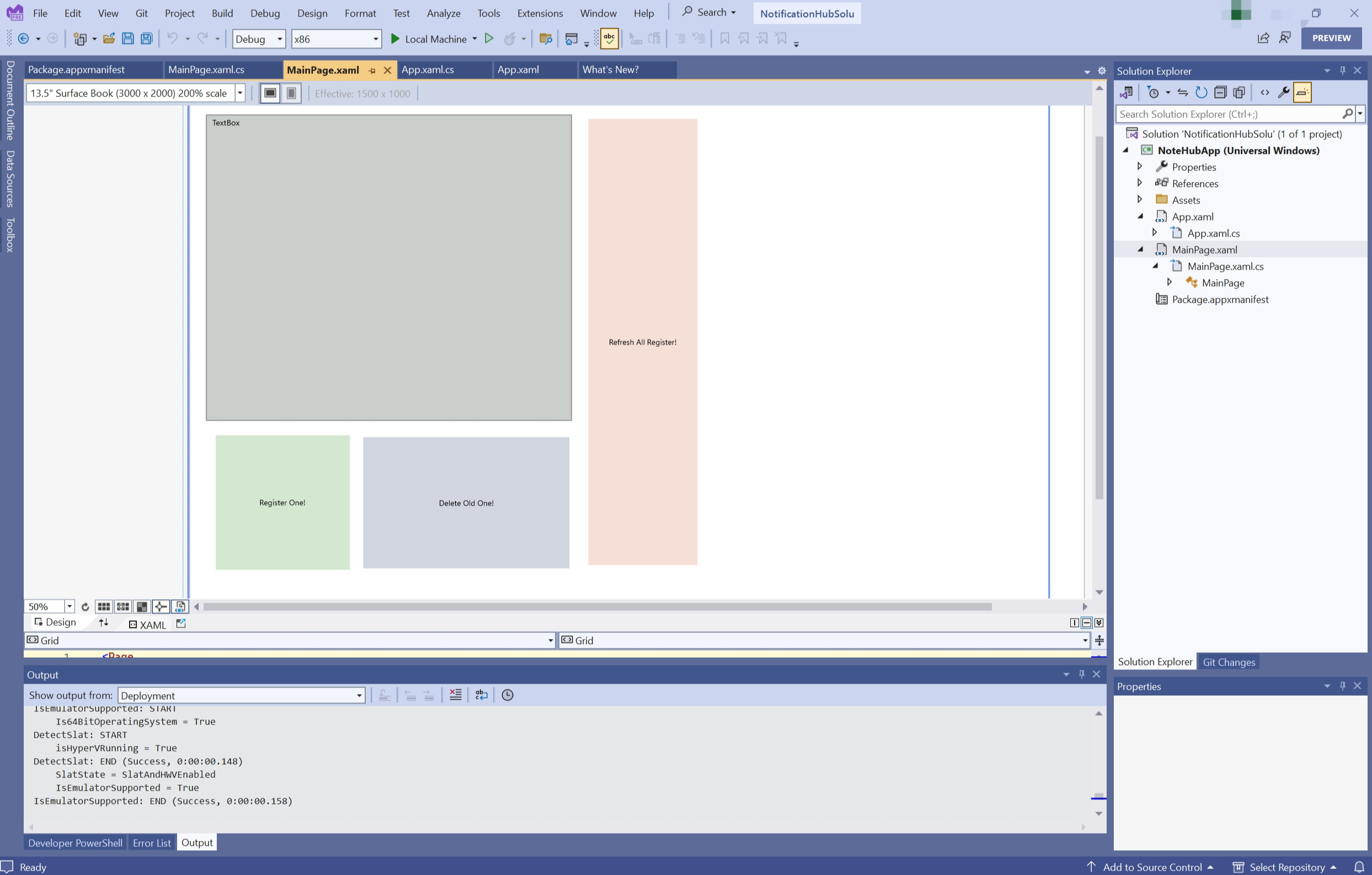The width and height of the screenshot is (1372, 875).
Task: Click the Save All toolbar icon
Action: click(146, 39)
